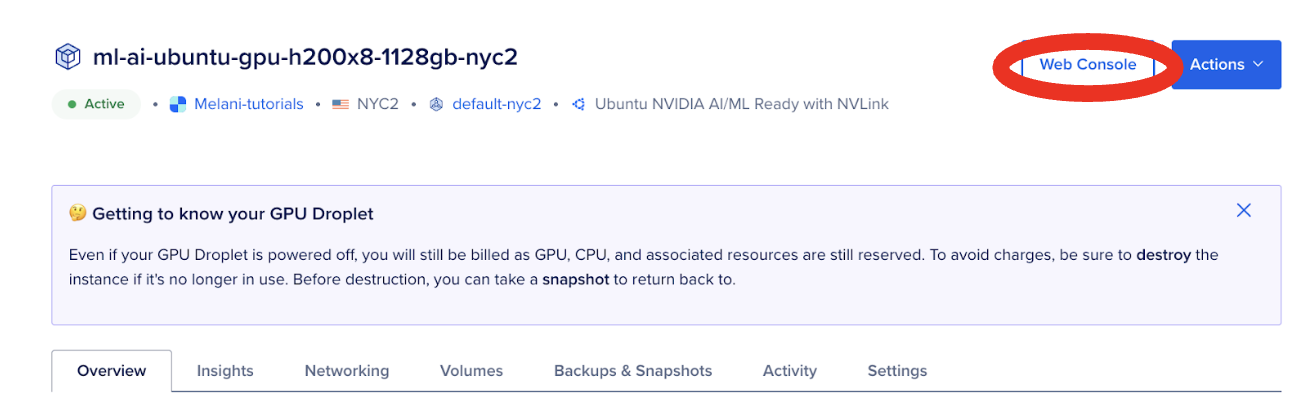Click the green Active status badge
1314x400 pixels.
[x=96, y=104]
